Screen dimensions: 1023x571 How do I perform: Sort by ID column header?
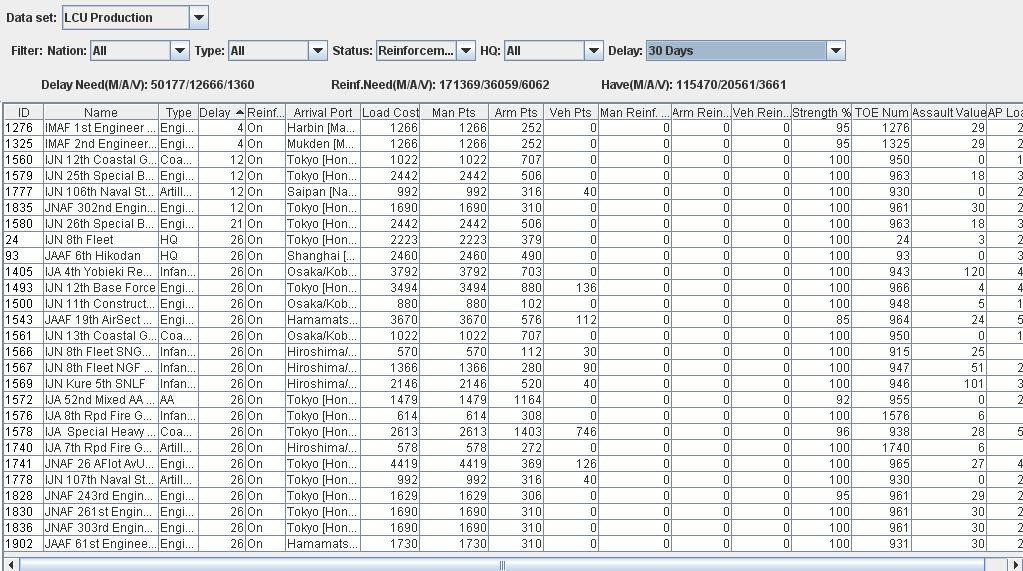[23, 112]
